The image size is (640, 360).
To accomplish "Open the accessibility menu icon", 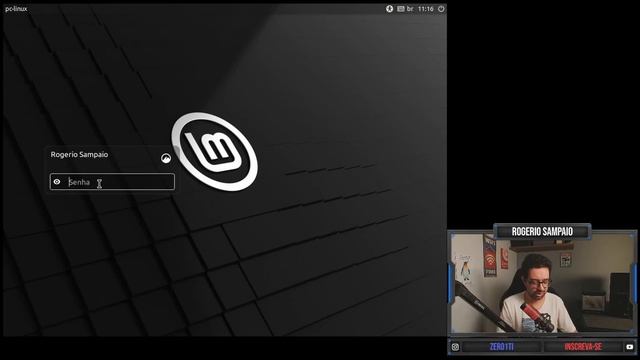I will [389, 9].
